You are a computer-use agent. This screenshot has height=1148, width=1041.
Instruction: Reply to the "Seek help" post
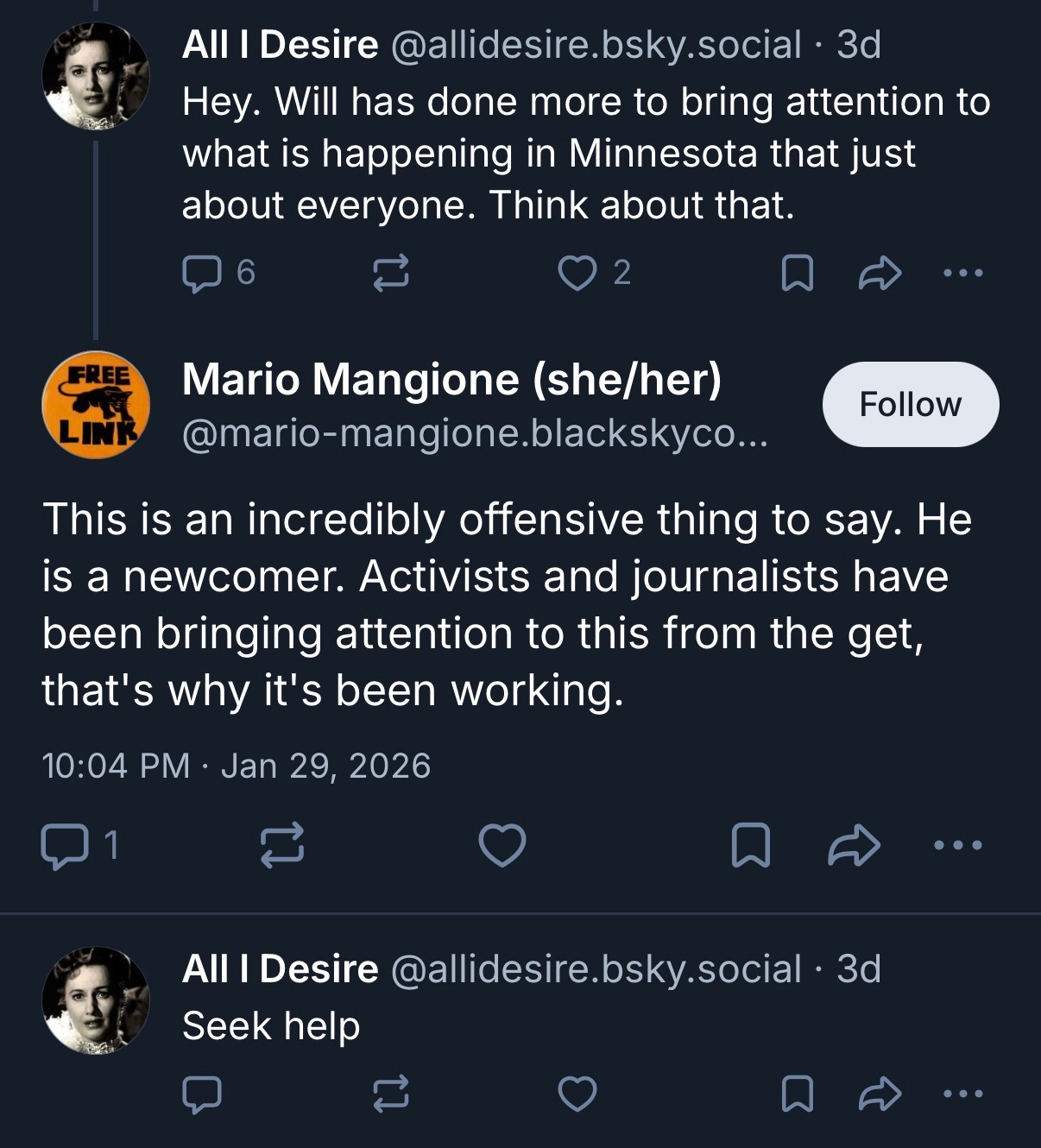tap(202, 1094)
